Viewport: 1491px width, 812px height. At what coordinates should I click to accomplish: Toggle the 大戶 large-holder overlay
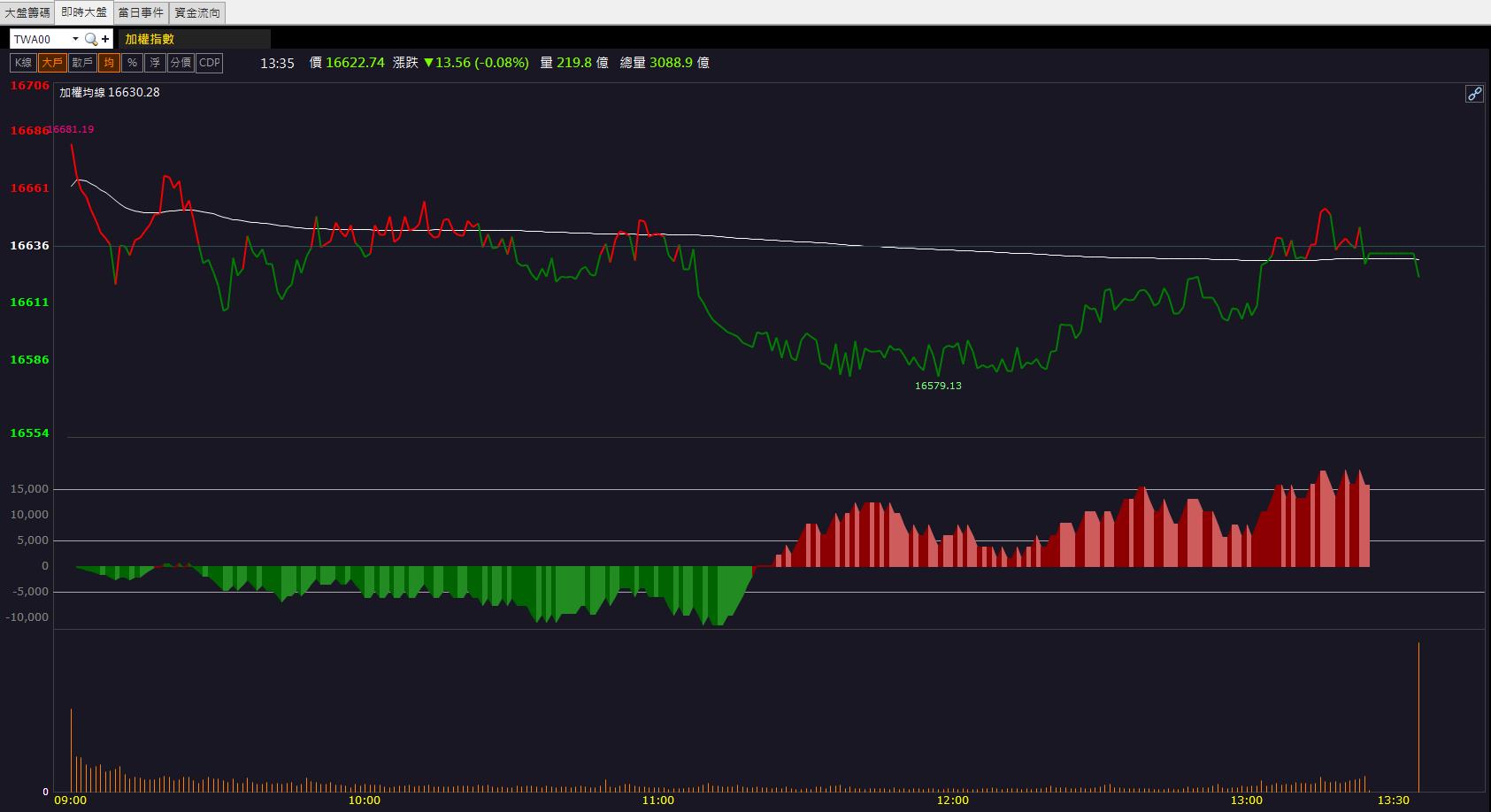(52, 63)
